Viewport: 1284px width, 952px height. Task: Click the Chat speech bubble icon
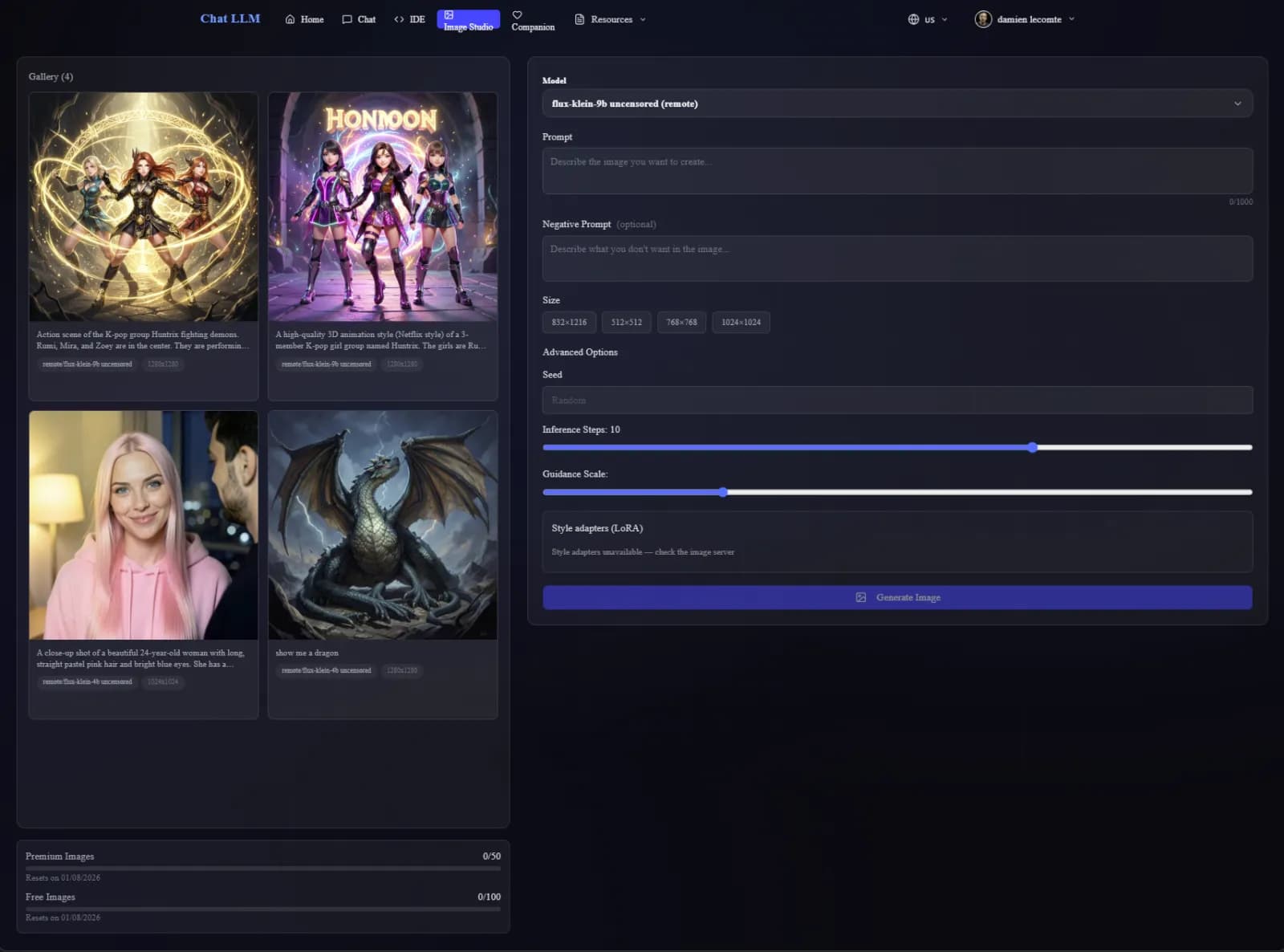(347, 19)
